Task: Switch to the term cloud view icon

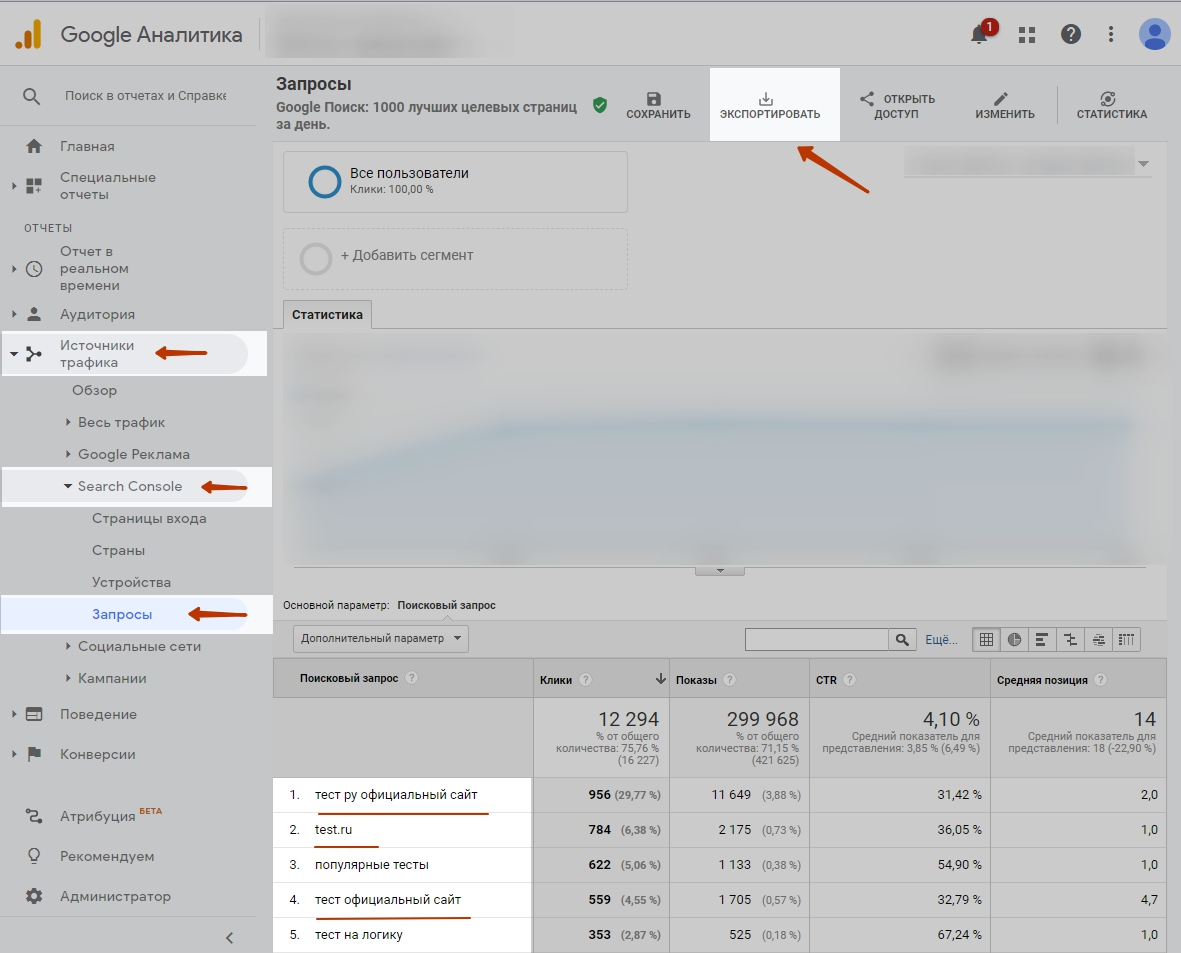Action: click(x=1099, y=640)
